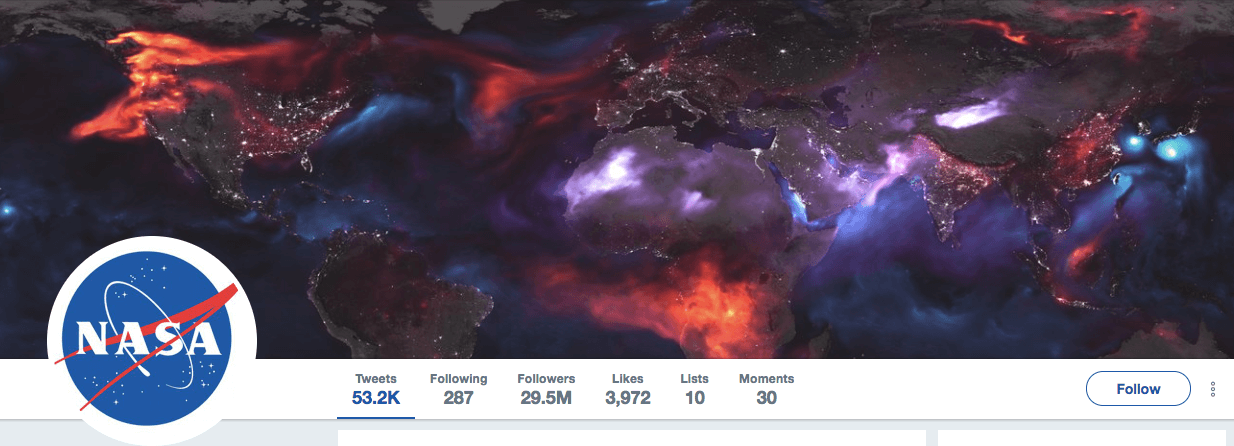The height and width of the screenshot is (446, 1234).
Task: Open the NASA profile avatar logo
Action: click(152, 341)
